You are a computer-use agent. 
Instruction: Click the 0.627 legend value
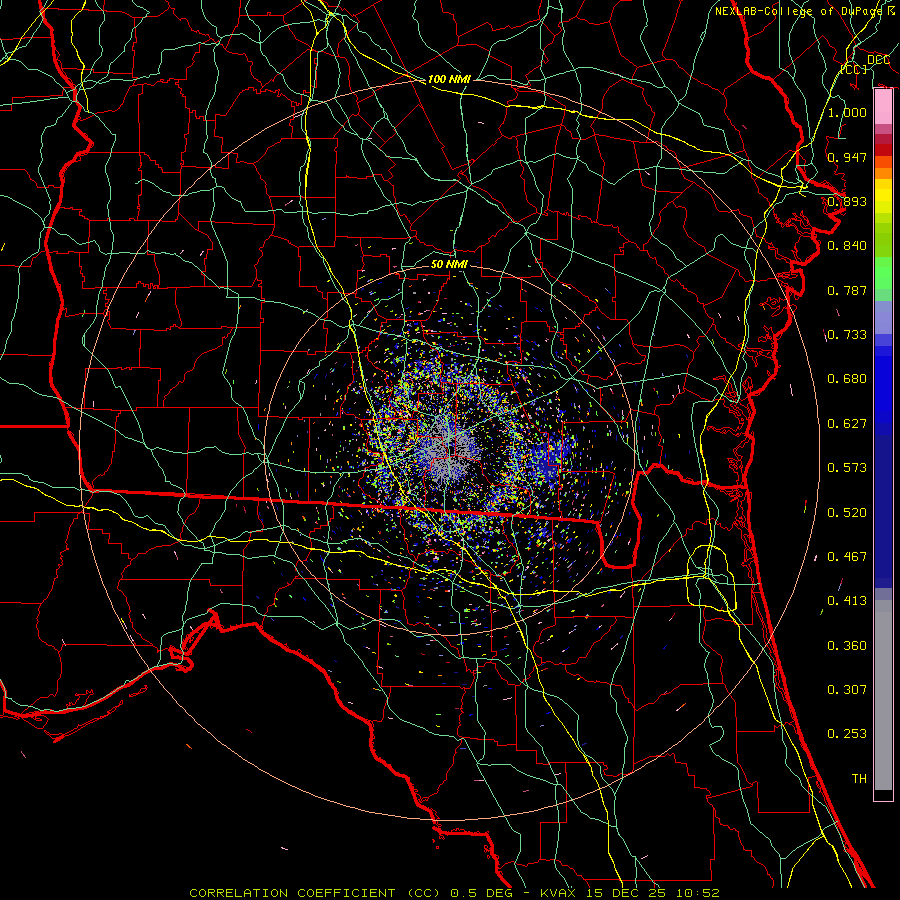click(847, 424)
